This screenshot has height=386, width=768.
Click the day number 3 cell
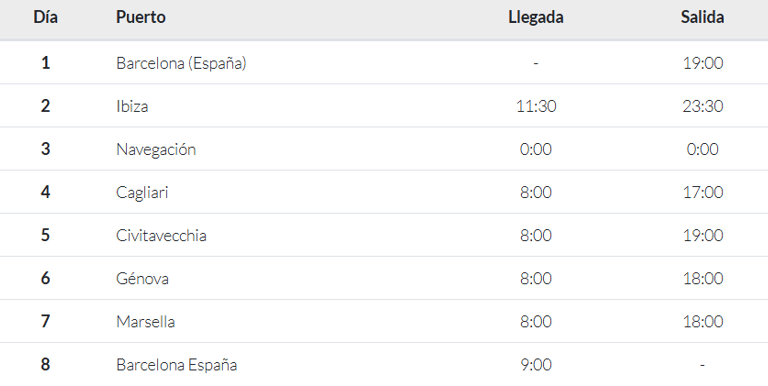46,149
